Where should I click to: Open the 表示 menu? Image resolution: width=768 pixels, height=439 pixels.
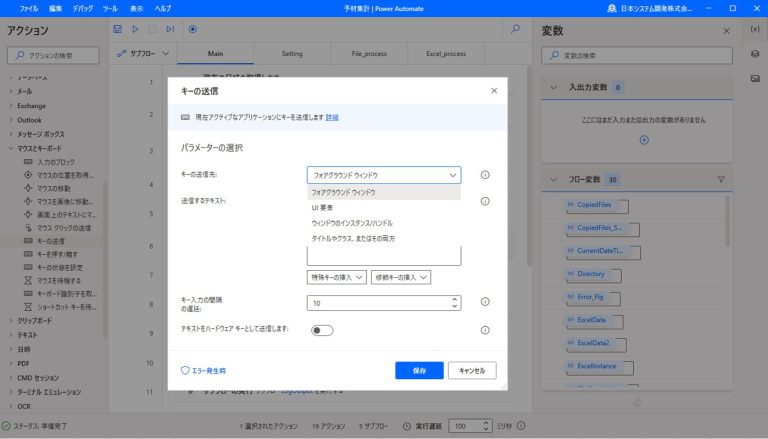coord(137,8)
